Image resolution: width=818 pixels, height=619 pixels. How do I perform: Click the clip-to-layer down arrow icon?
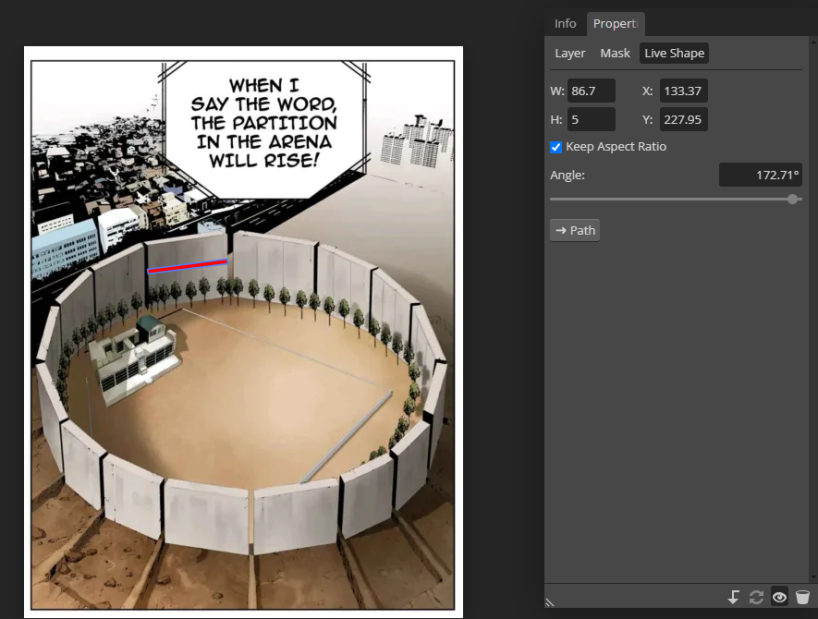tap(733, 597)
